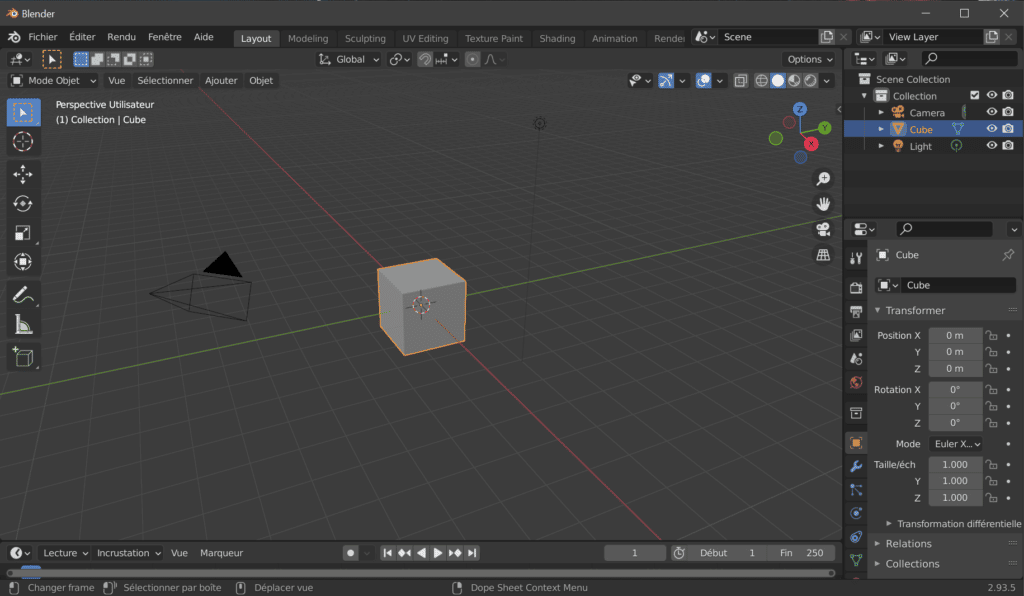Toggle camera view in viewport
Screen dimensions: 1024x596
823,229
